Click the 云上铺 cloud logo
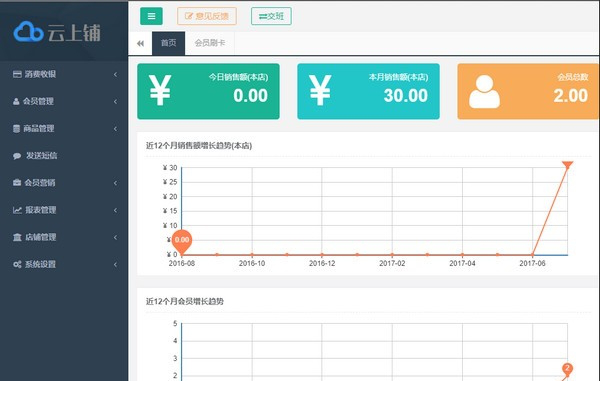The width and height of the screenshot is (600, 396). [x=57, y=32]
